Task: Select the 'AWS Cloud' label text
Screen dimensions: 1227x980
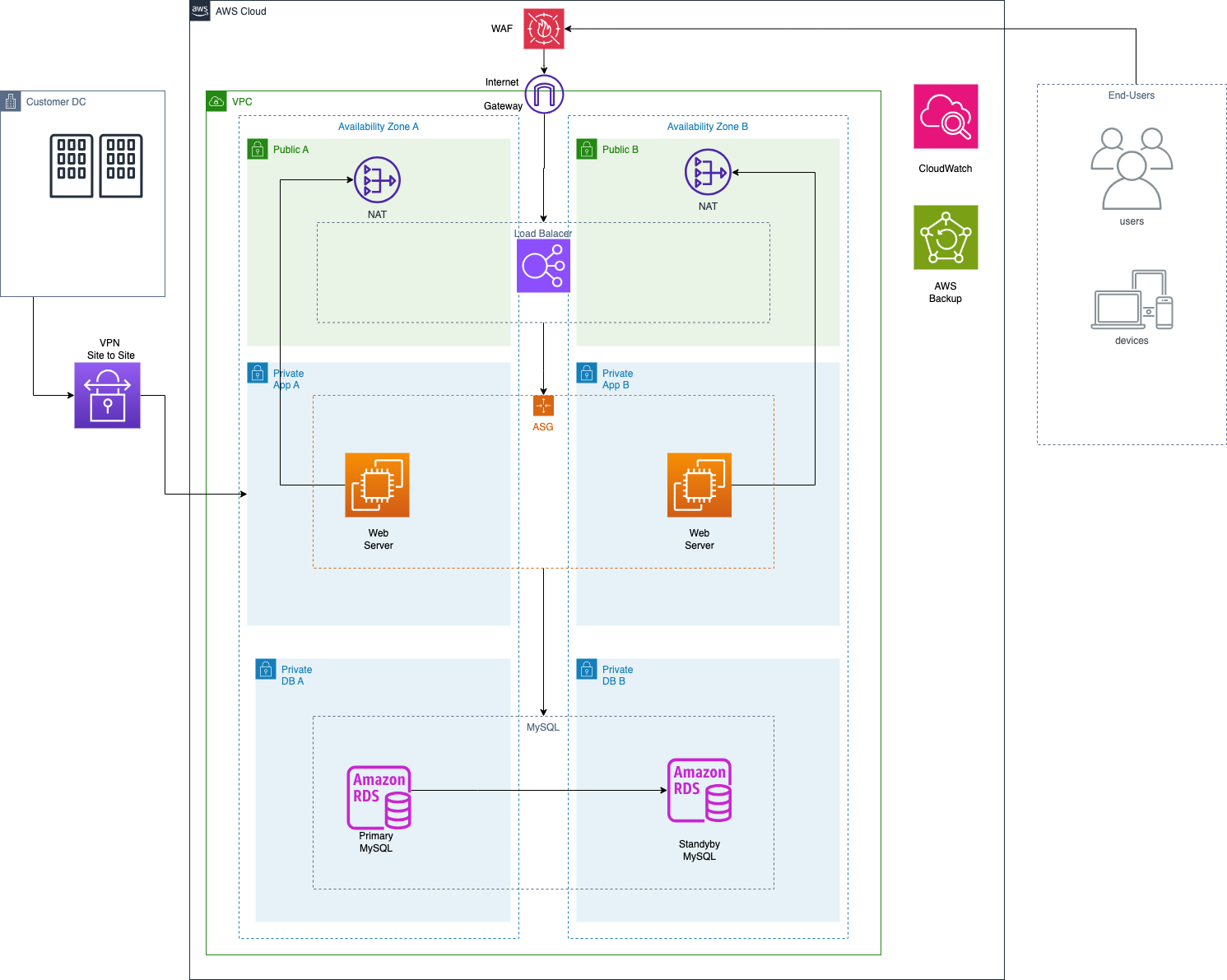Action: [241, 12]
